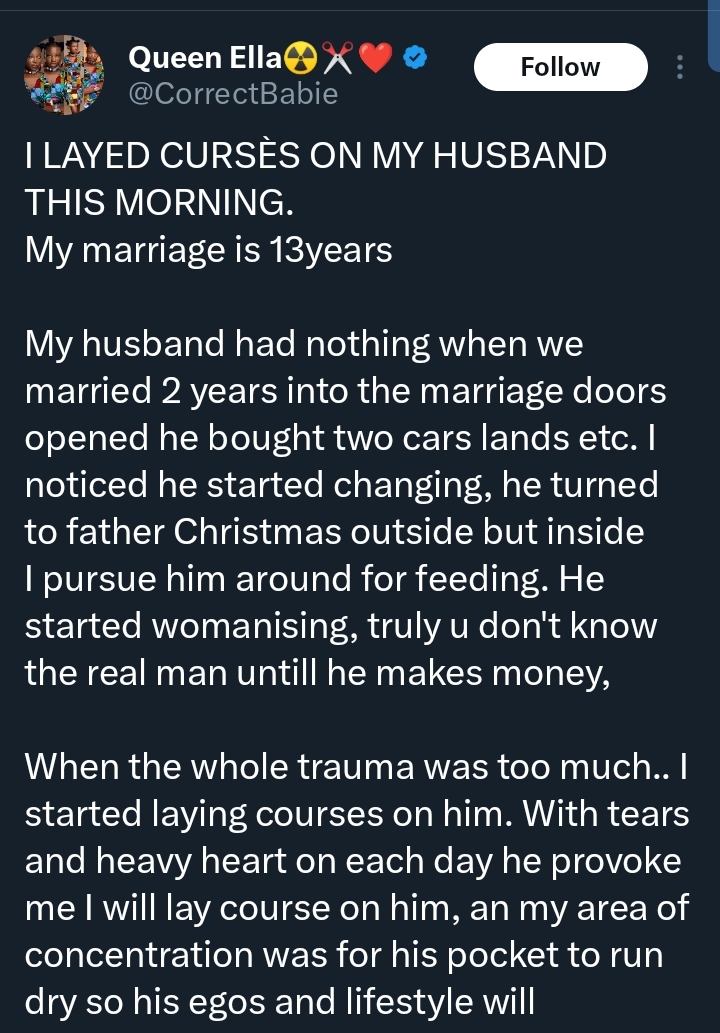Click the line "concentration was for his pocket to run"
This screenshot has width=720, height=1033.
tap(357, 953)
